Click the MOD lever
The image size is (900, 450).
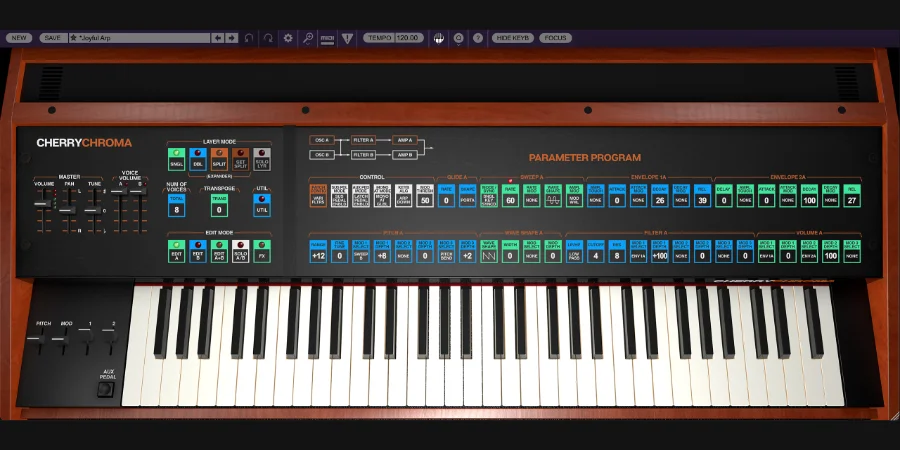coord(60,339)
